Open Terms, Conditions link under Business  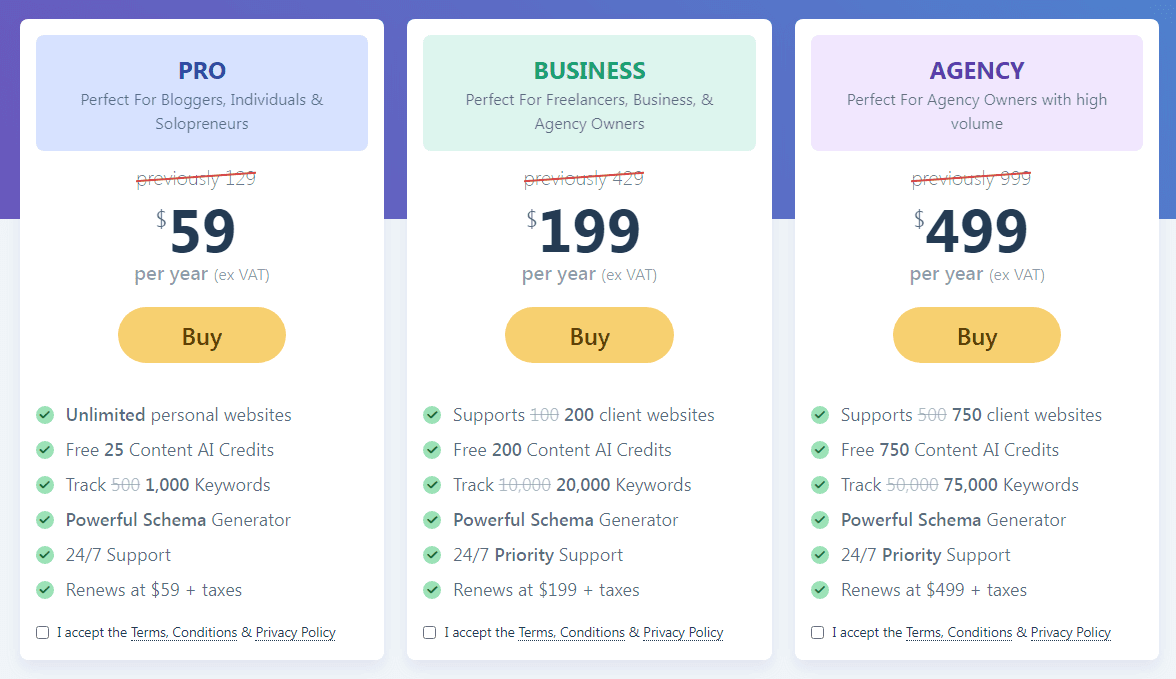[x=572, y=632]
